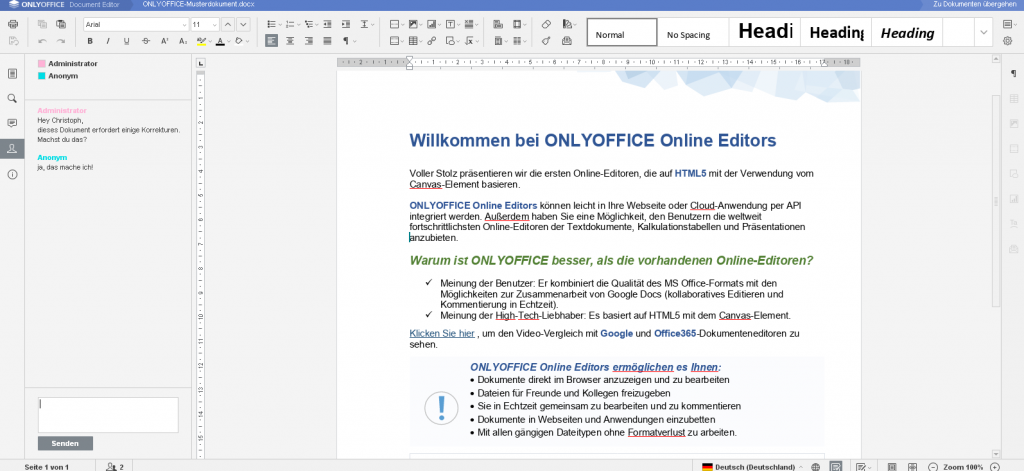Open the file menu icon in left sidebar
Viewport: 1024px width, 471px height.
[12, 73]
